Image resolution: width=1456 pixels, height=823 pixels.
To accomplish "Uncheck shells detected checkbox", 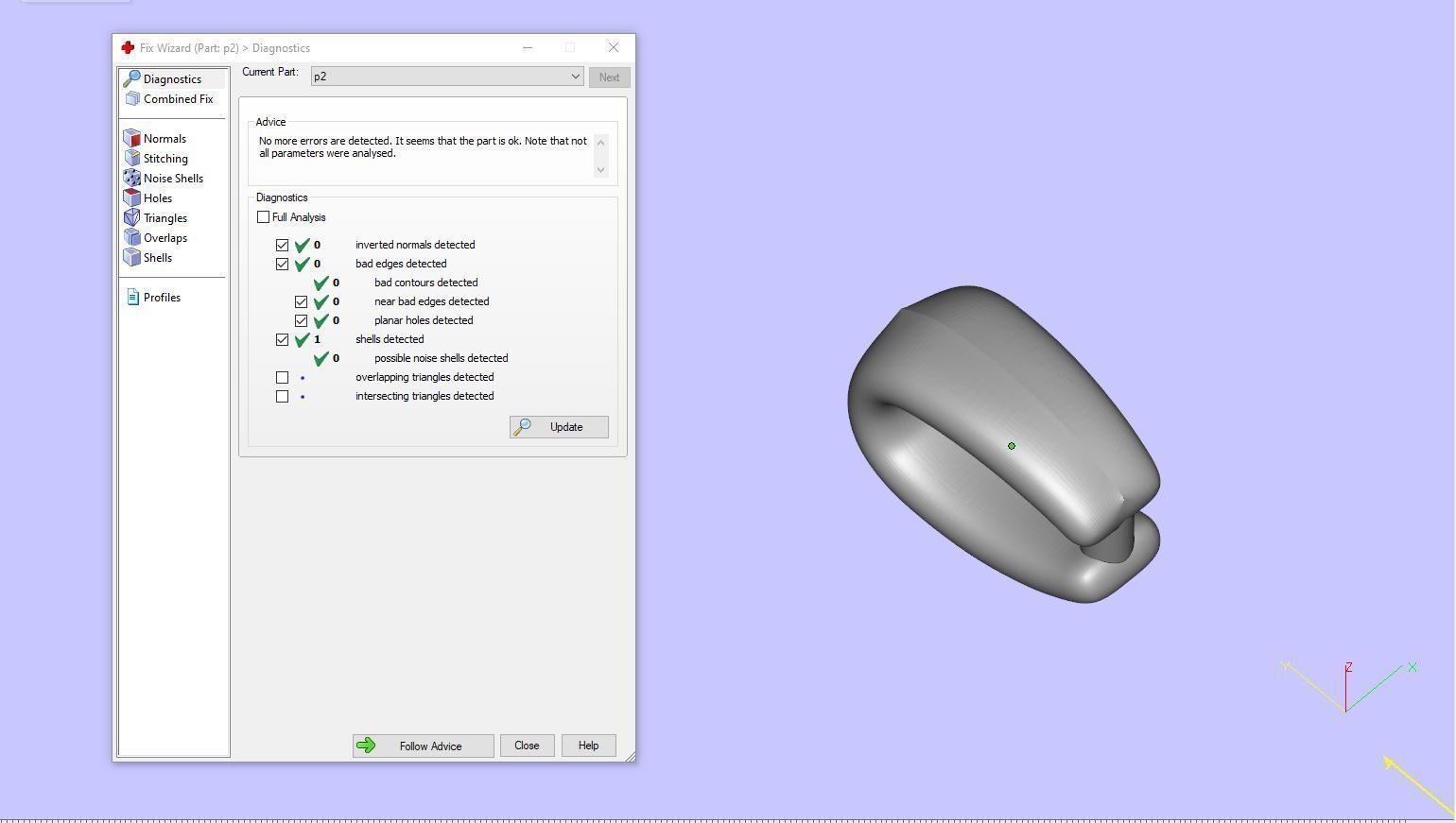I will pos(282,339).
